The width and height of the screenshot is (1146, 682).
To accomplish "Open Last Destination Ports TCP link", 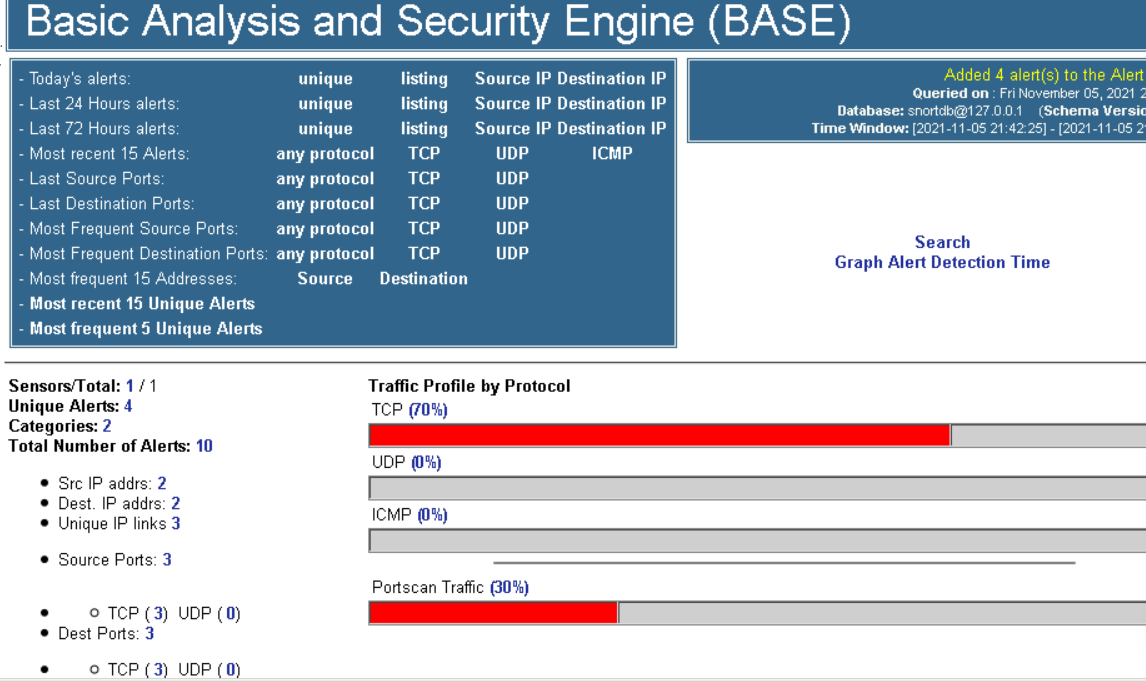I will point(424,203).
